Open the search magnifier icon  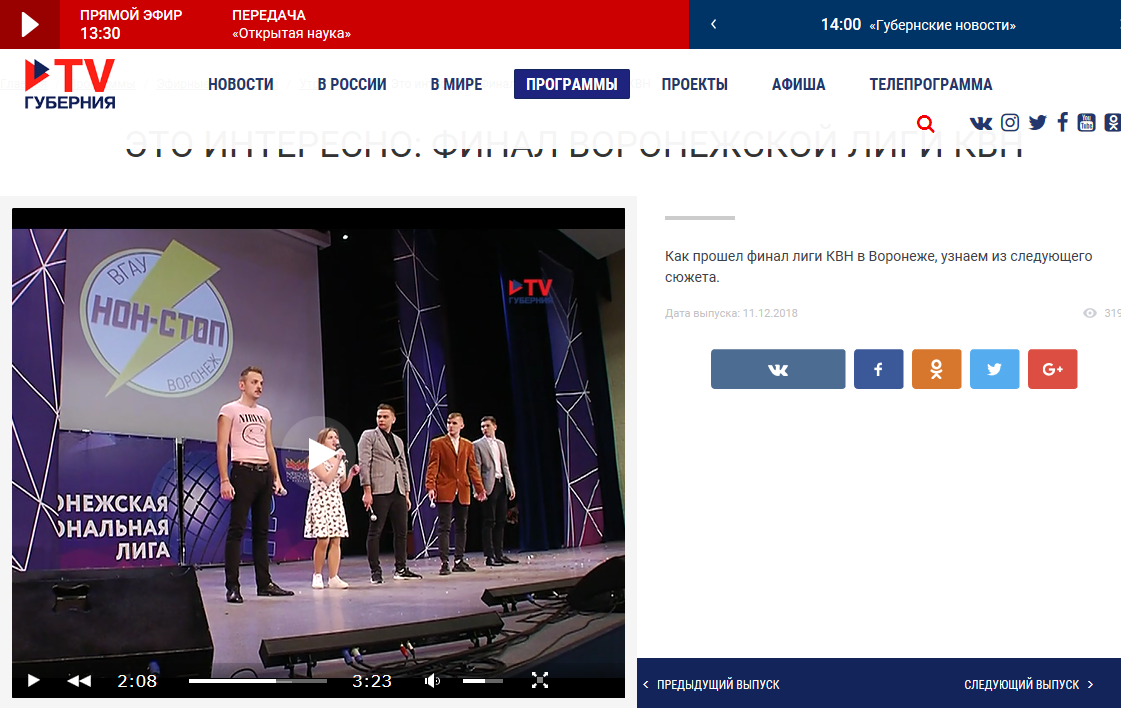pos(925,124)
